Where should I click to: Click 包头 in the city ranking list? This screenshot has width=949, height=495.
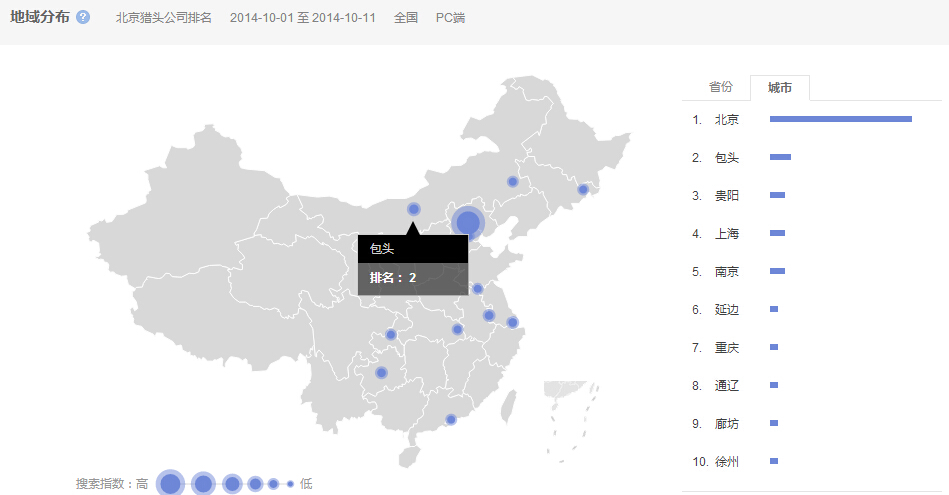pyautogui.click(x=726, y=158)
